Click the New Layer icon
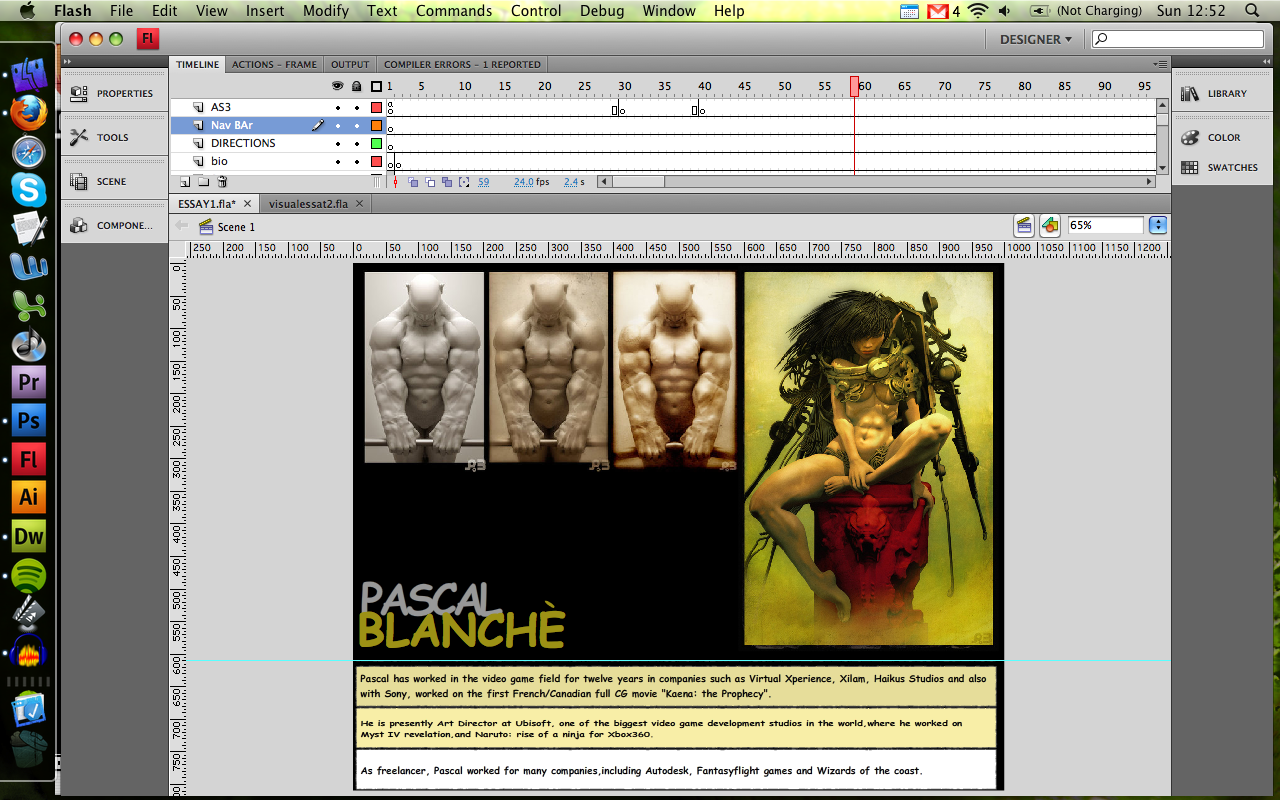The image size is (1280, 800). [x=185, y=182]
